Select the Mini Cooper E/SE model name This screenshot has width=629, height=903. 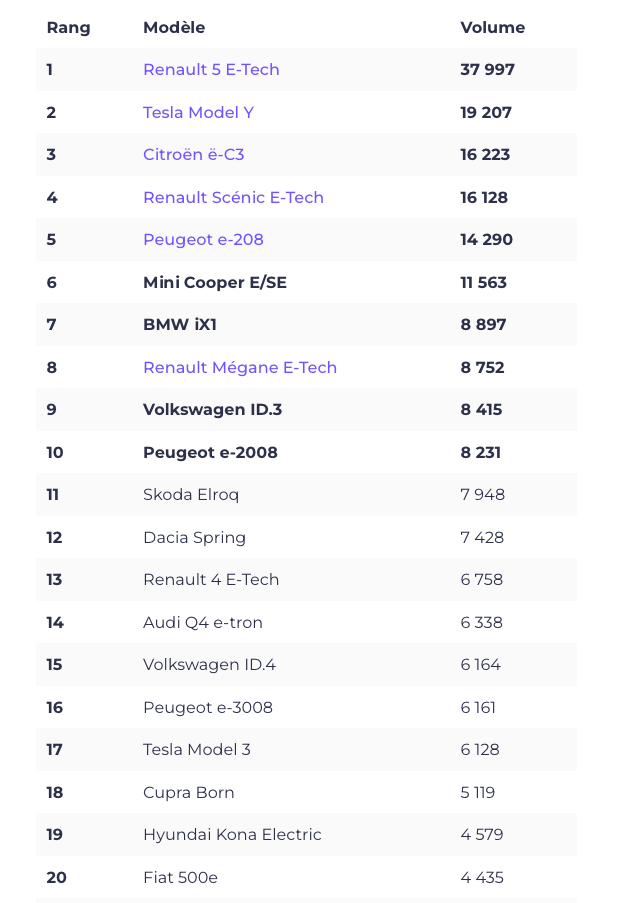(x=215, y=282)
